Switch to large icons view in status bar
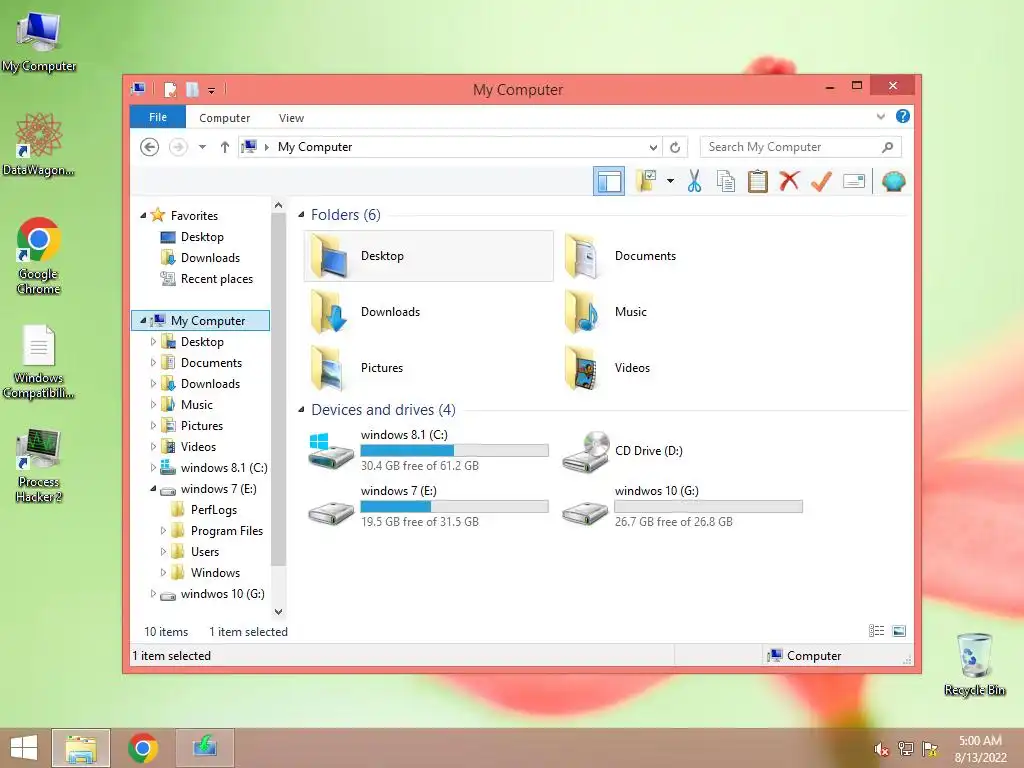 click(x=899, y=631)
